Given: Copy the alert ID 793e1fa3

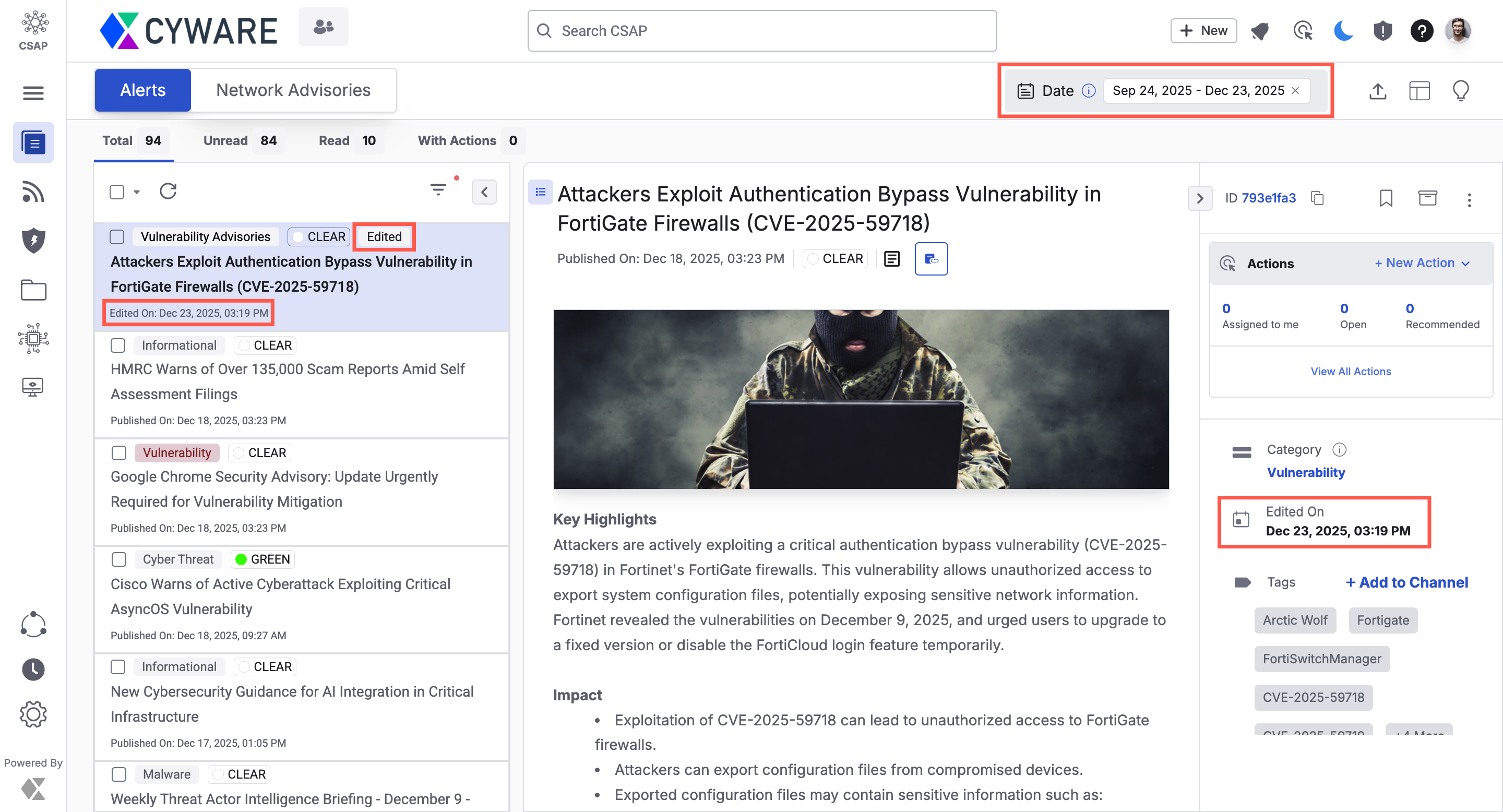Looking at the screenshot, I should pos(1317,198).
